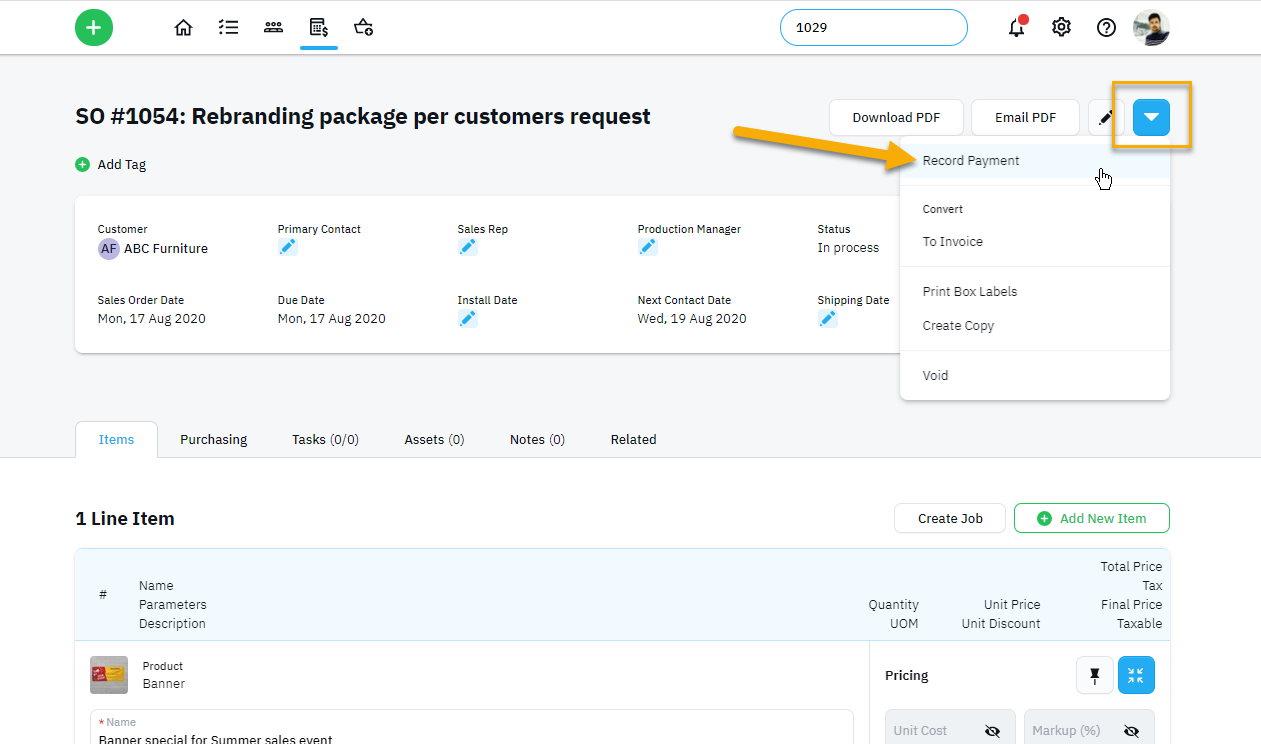Collapse the Pricing panel with the blue arrows
This screenshot has height=744, width=1261.
[x=1136, y=675]
